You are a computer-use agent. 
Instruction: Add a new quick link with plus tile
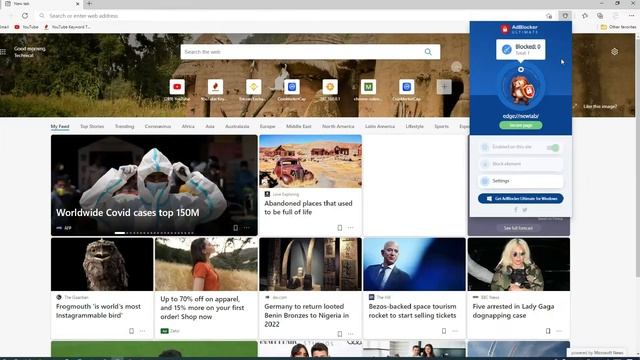pos(444,87)
